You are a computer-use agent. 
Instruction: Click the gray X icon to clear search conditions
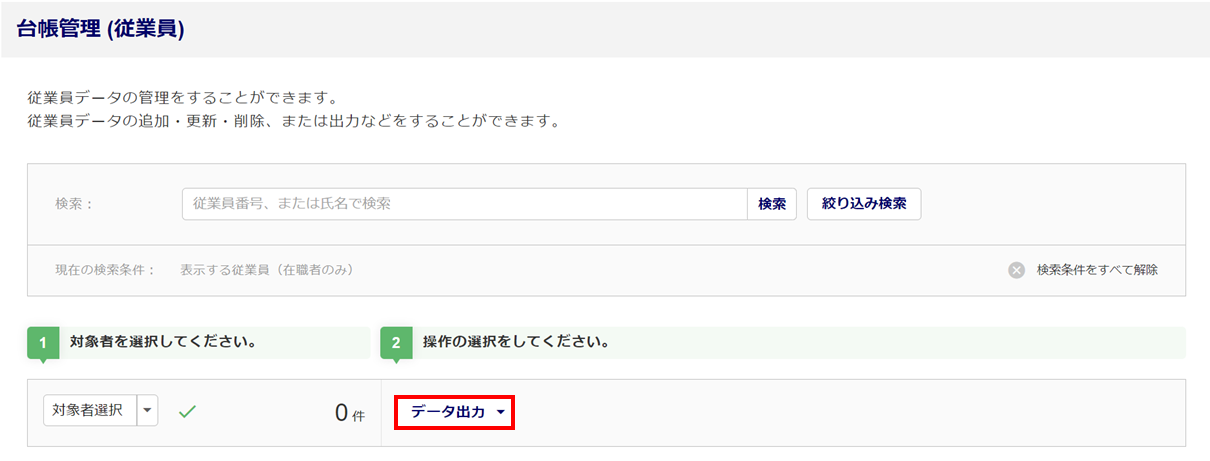1016,270
